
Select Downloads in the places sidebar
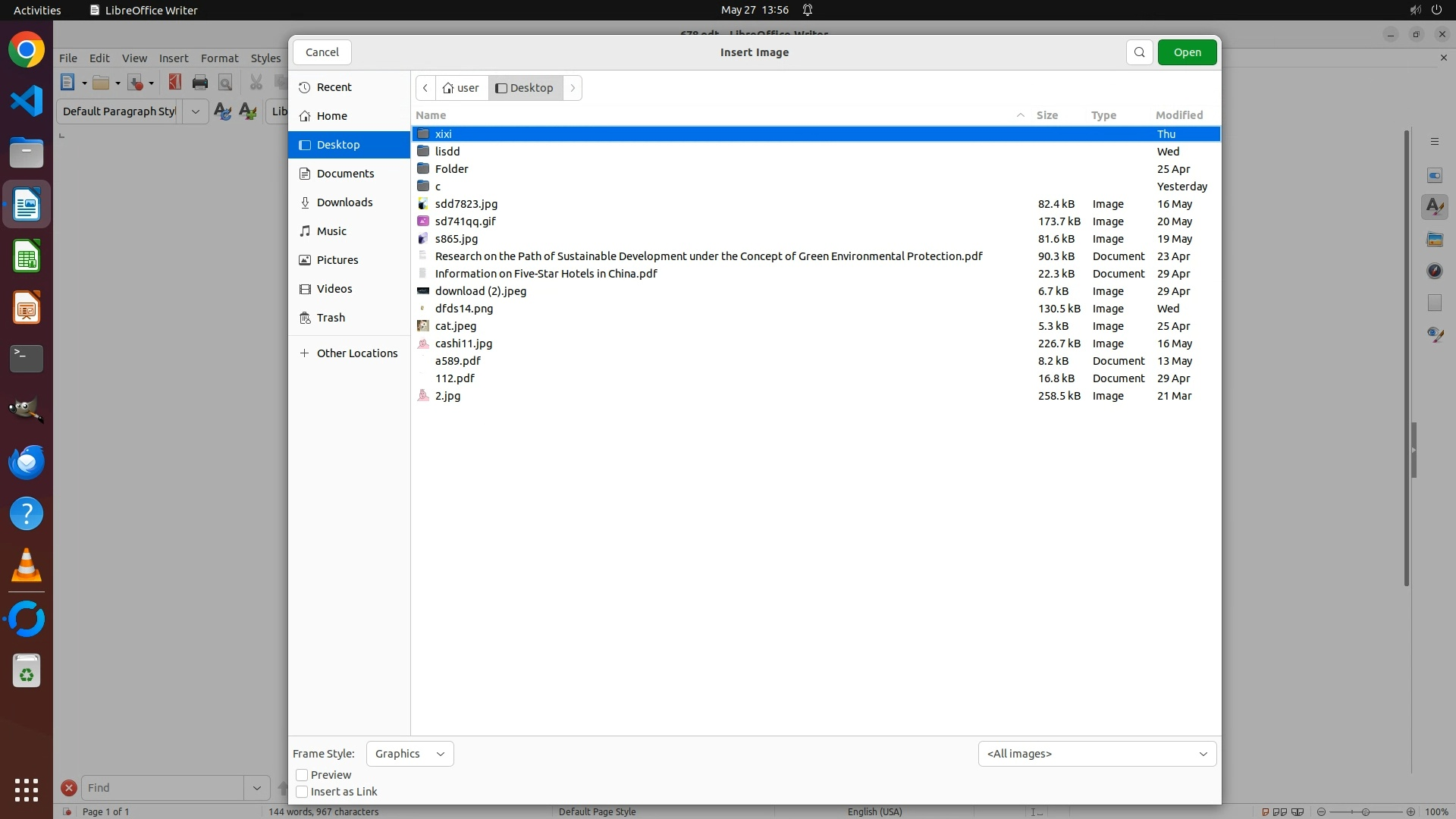[344, 202]
